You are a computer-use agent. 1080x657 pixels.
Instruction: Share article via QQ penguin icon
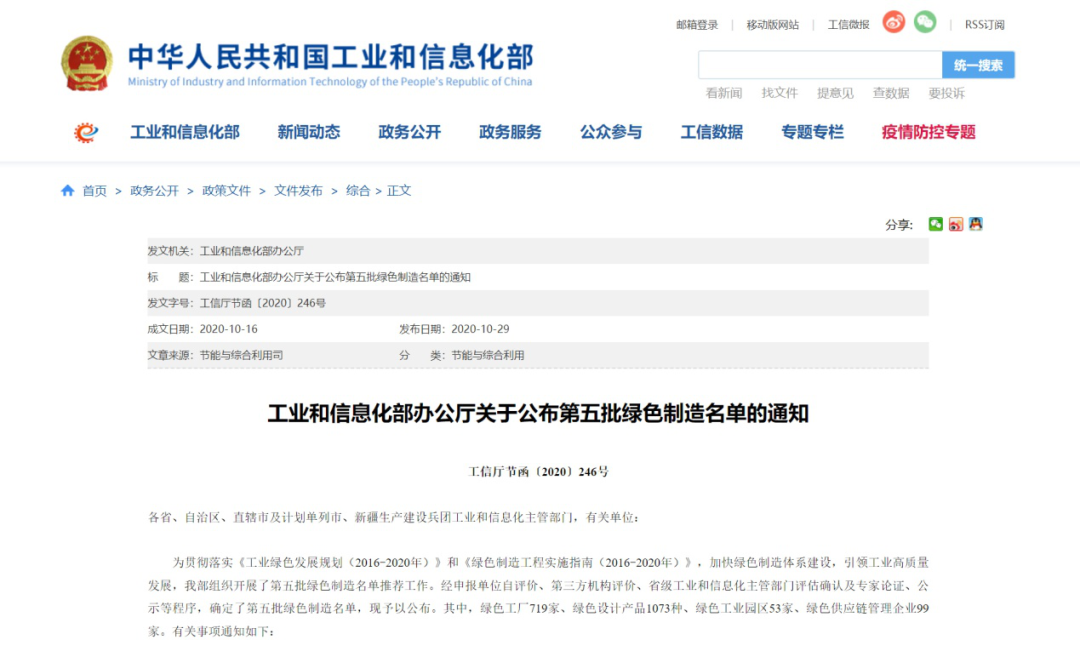[975, 224]
